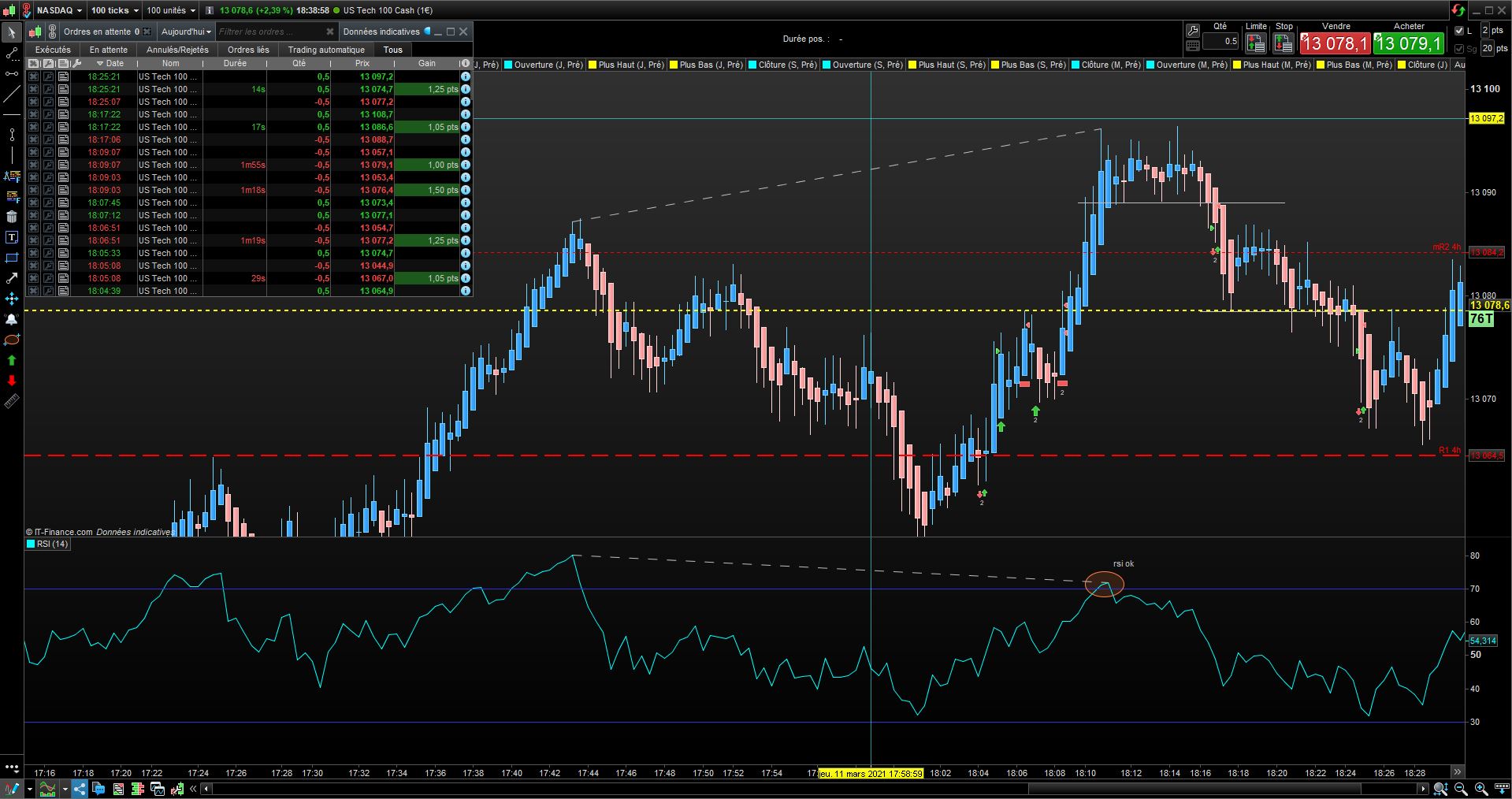The width and height of the screenshot is (1512, 799).
Task: Switch to the Trading automatique tab
Action: [x=326, y=50]
